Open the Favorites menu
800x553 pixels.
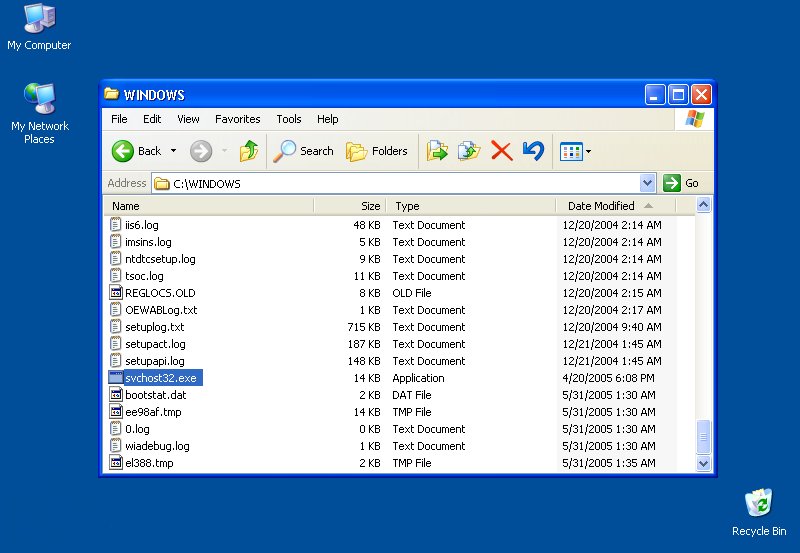pyautogui.click(x=238, y=119)
